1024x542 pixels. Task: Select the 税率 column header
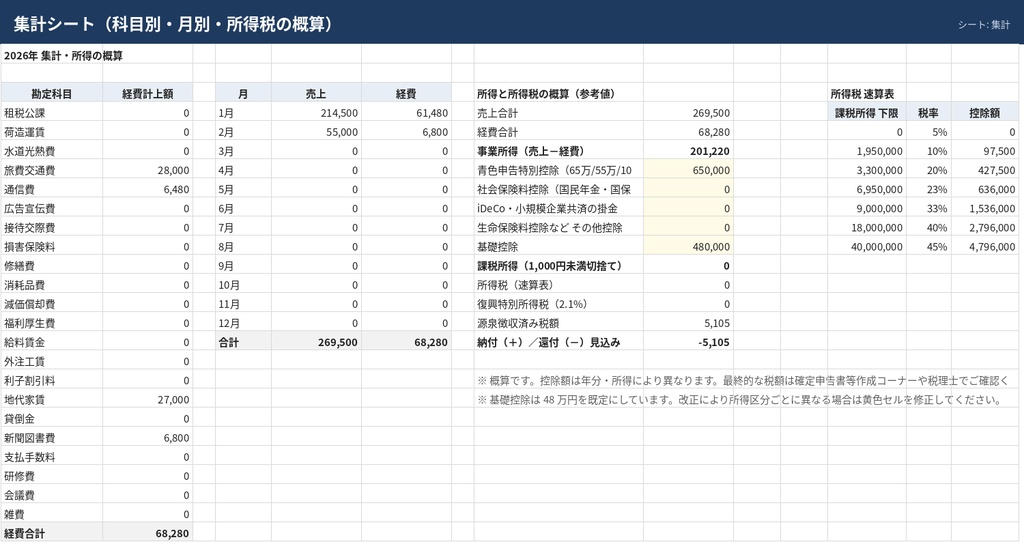coord(928,113)
